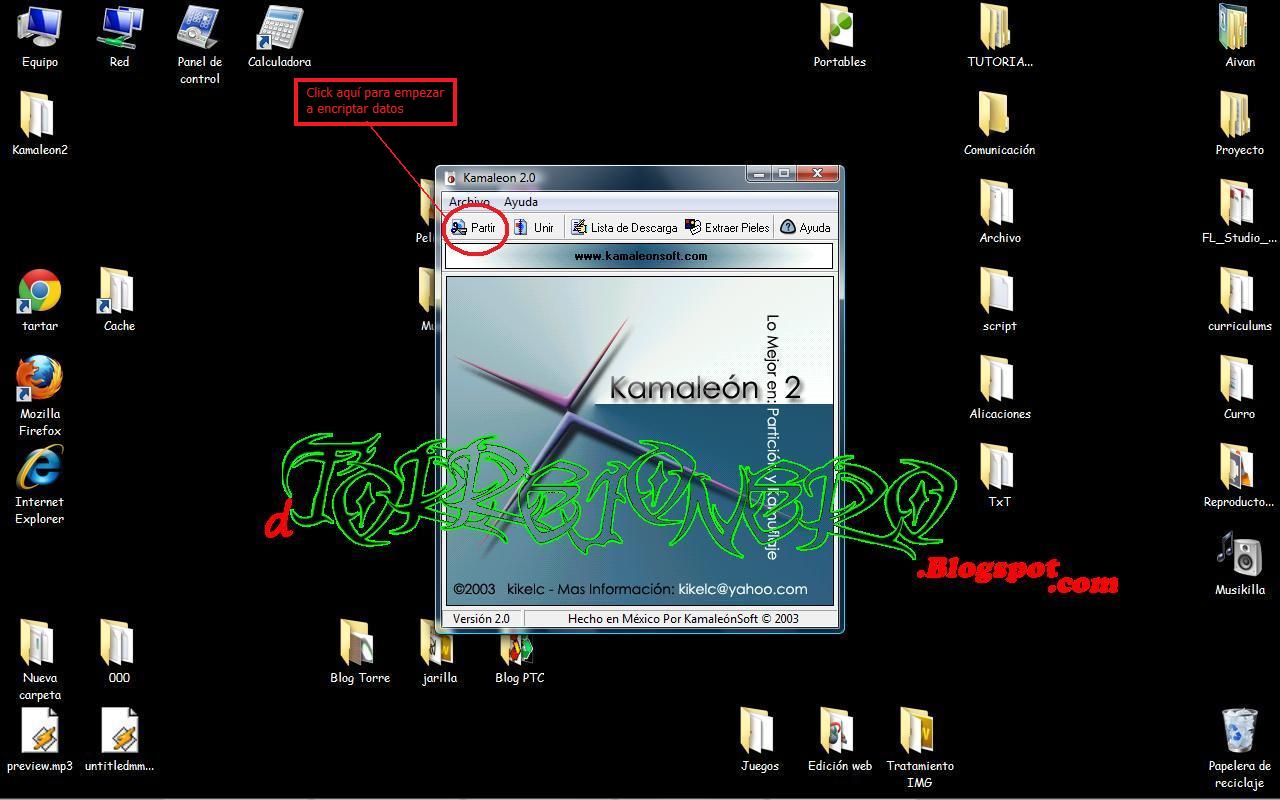1280x800 pixels.
Task: Select the Curro folder icon
Action: pos(1240,389)
